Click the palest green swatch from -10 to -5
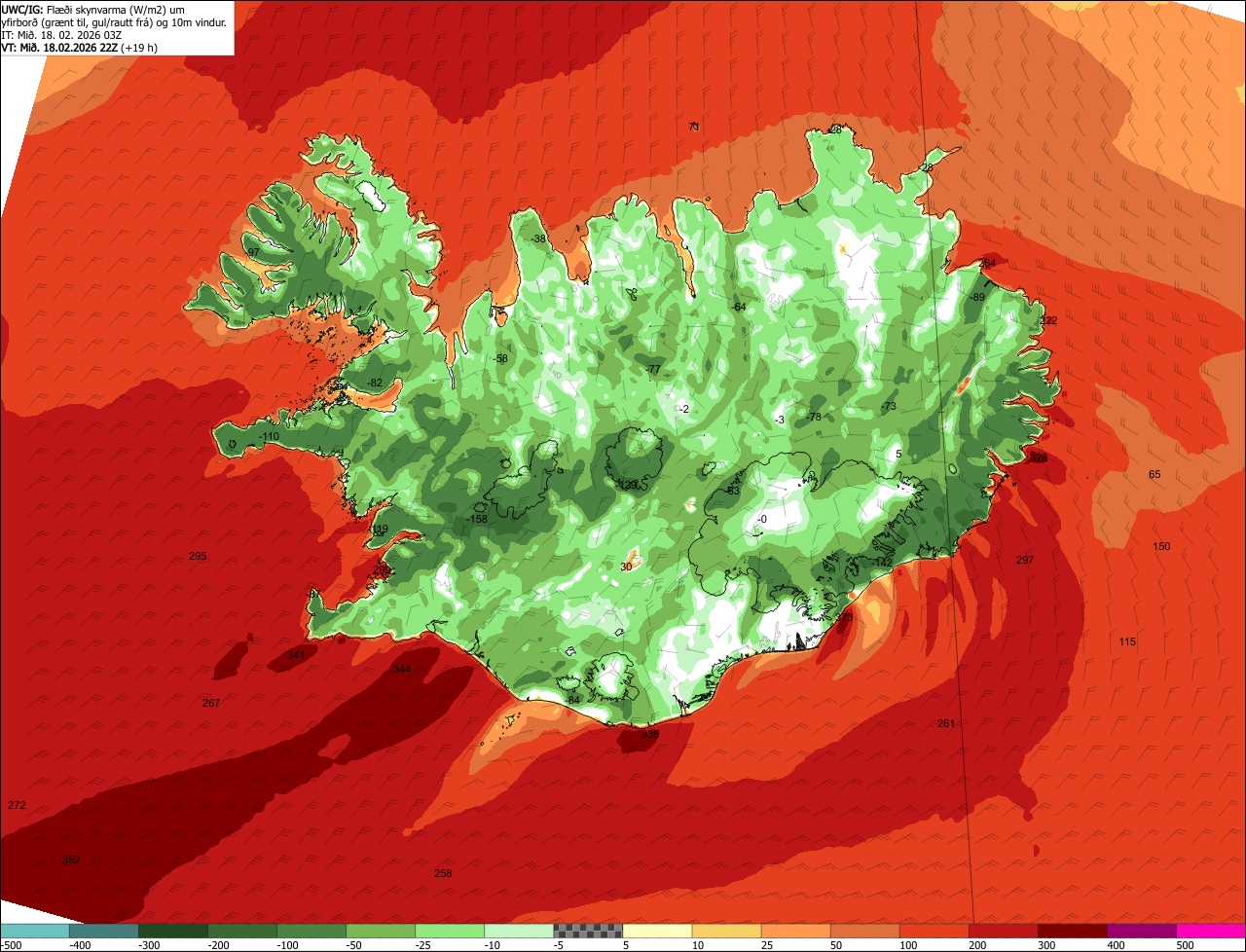This screenshot has width=1246, height=952. point(519,931)
